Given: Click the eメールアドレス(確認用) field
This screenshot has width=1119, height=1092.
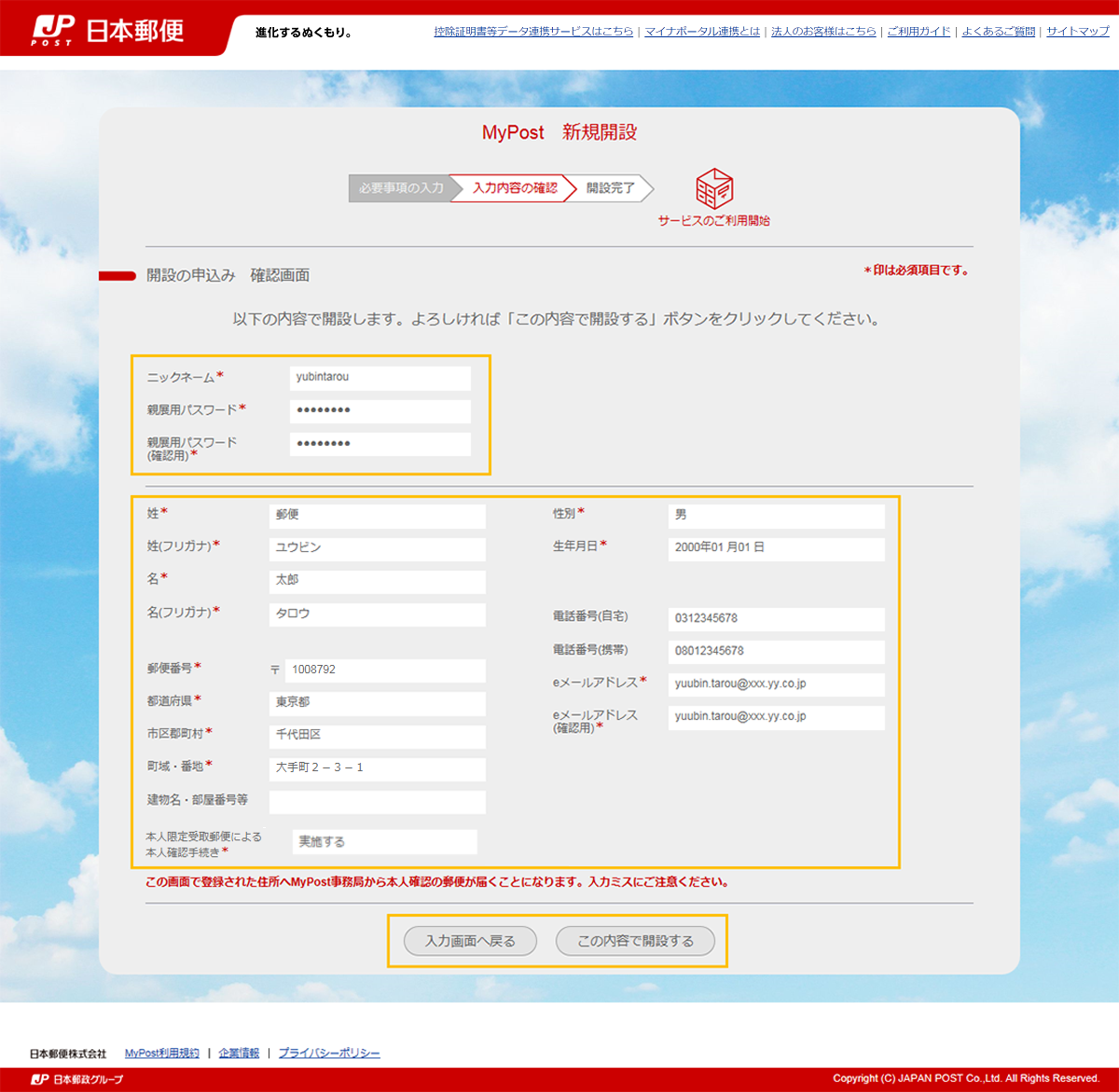Looking at the screenshot, I should click(777, 717).
